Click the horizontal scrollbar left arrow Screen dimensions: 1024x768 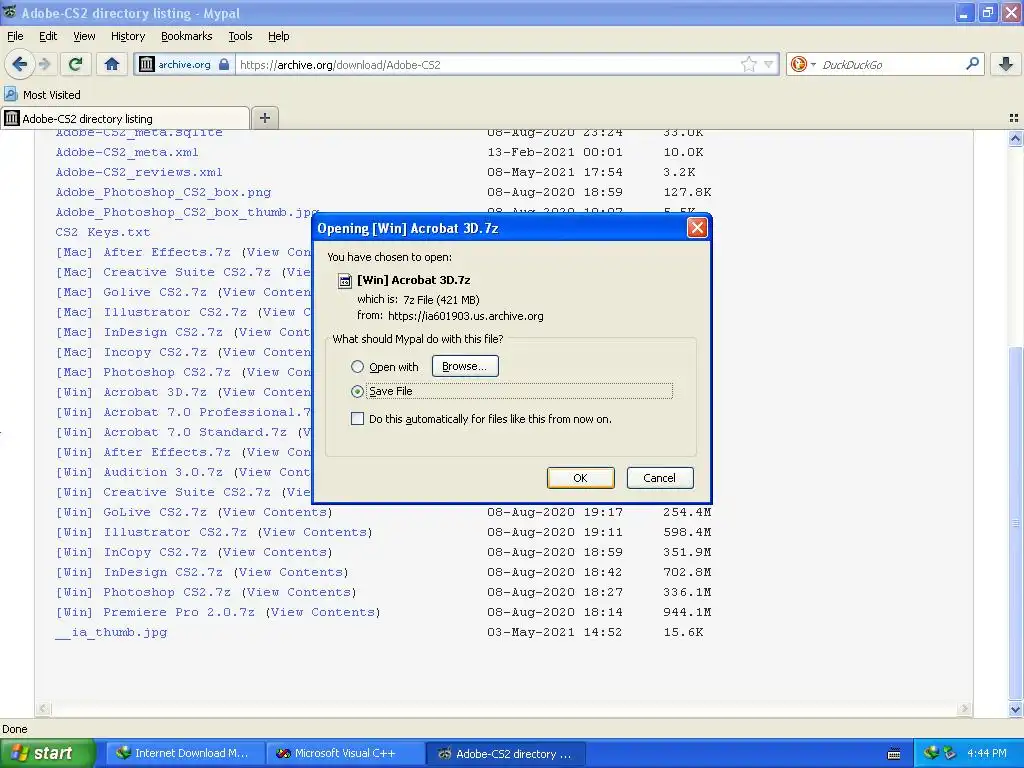[x=43, y=709]
